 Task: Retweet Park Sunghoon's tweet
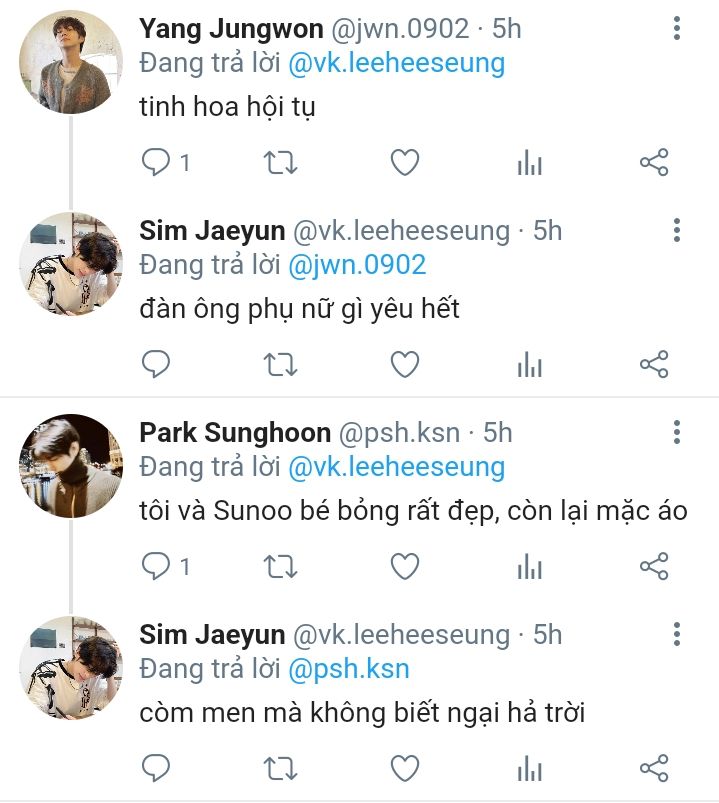281,567
